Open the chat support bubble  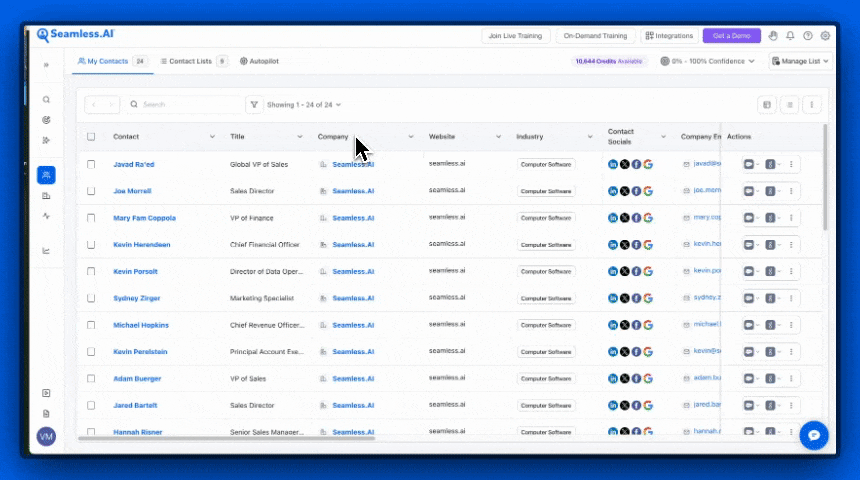[x=814, y=435]
